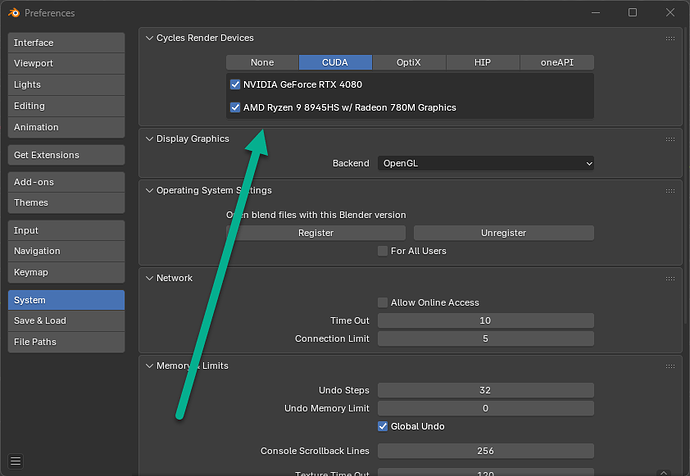The width and height of the screenshot is (690, 476).
Task: Enable Allow Online Access
Action: point(383,302)
